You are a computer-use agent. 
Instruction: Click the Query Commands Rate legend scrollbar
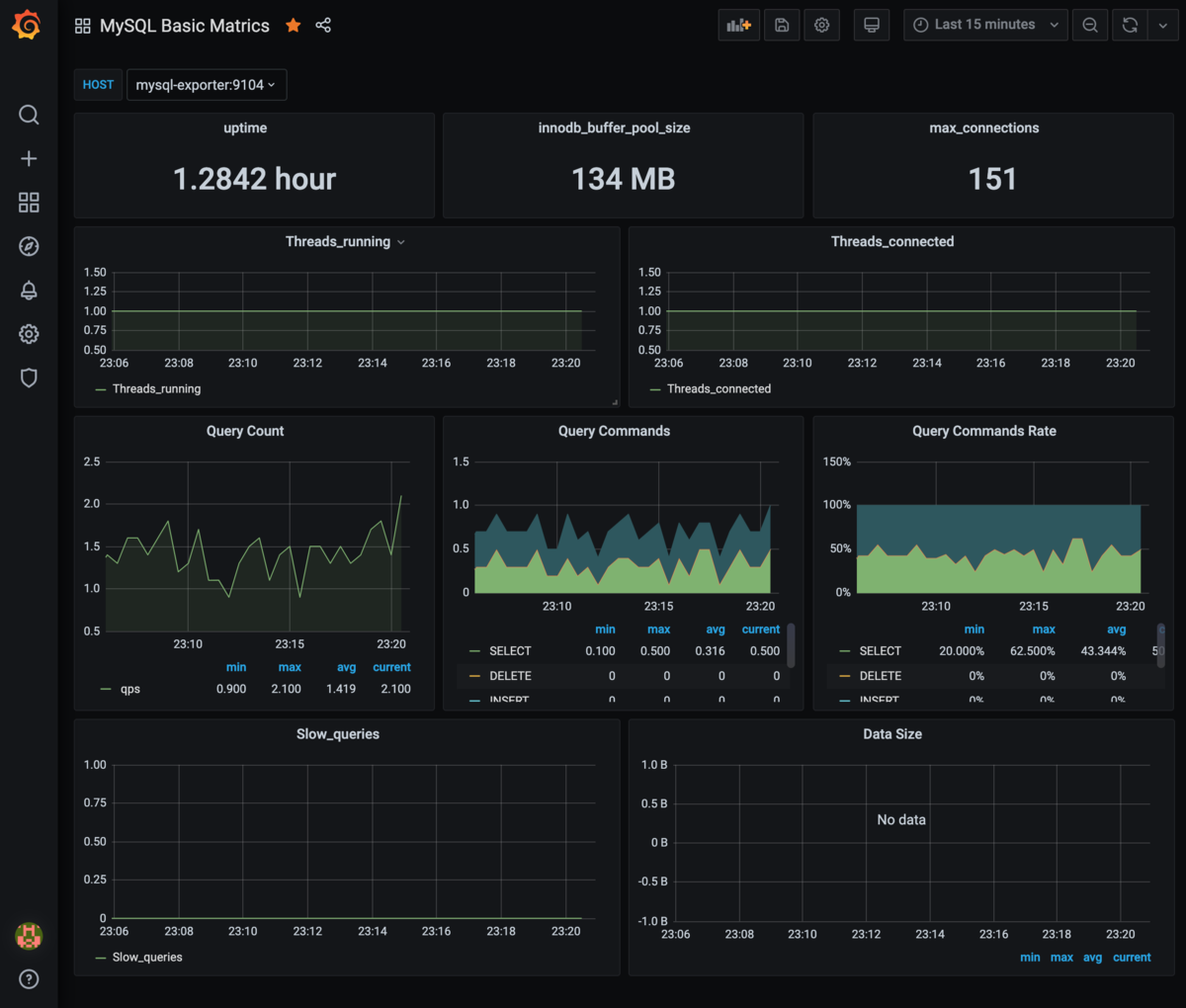coord(1161,645)
